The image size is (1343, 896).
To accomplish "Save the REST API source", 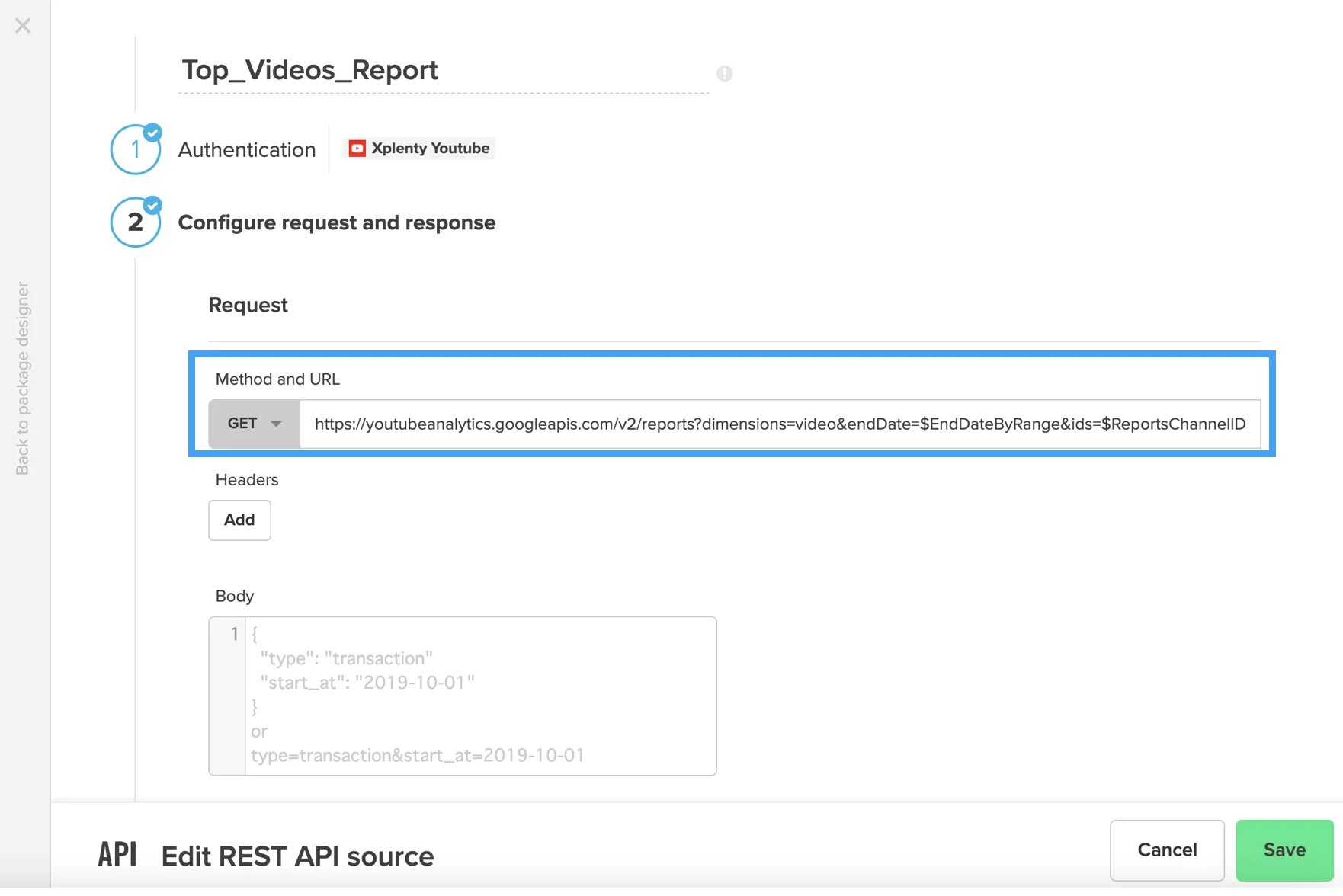I will pos(1284,850).
